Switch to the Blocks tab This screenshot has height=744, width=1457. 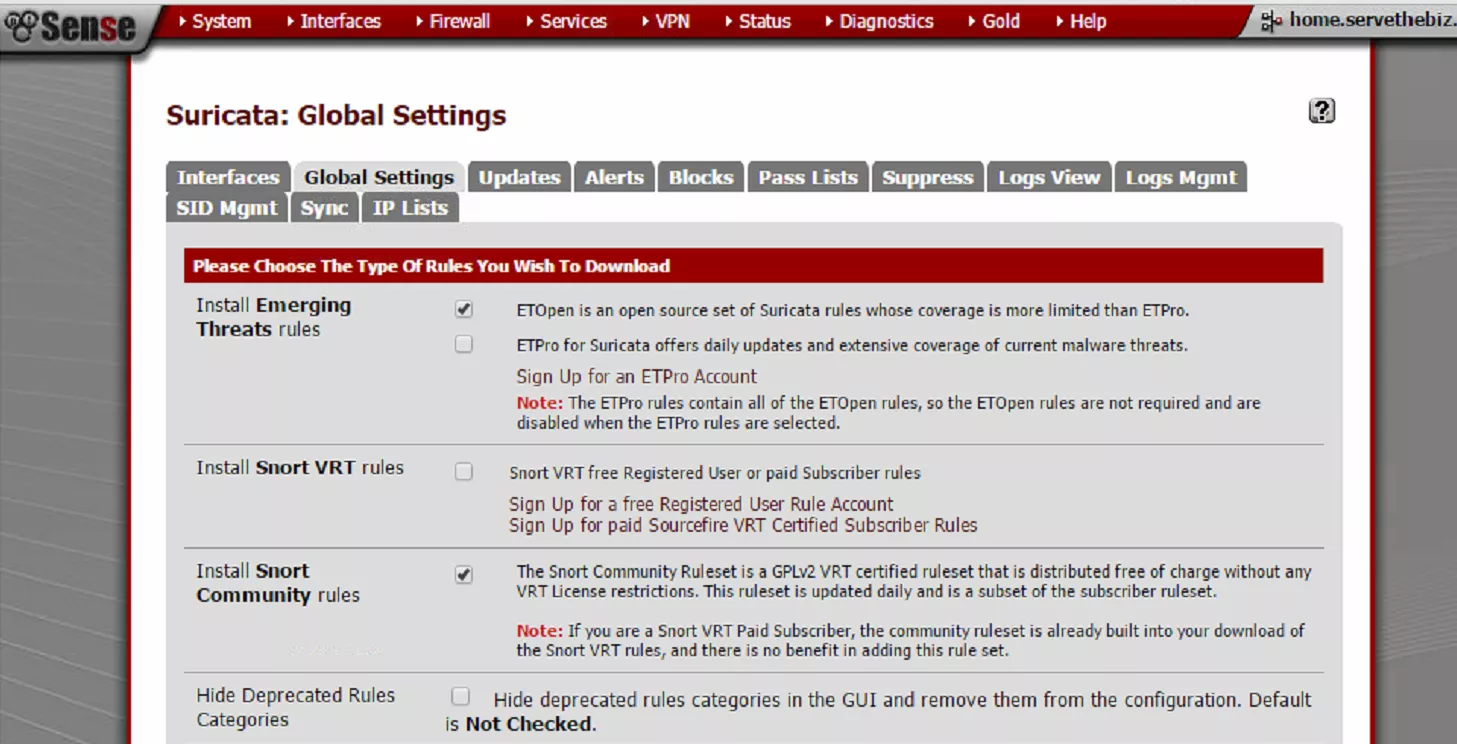(x=701, y=177)
